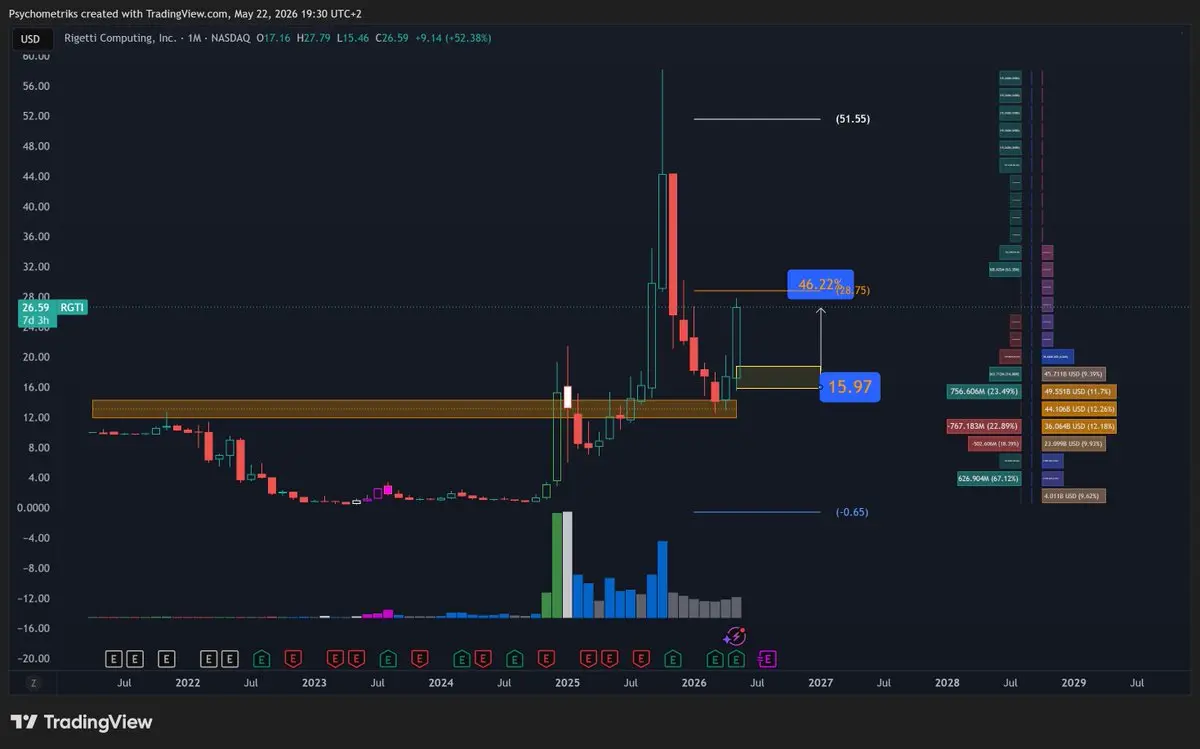Screen dimensions: 1200x749
Task: Click the purple lightning event icon
Action: [735, 636]
